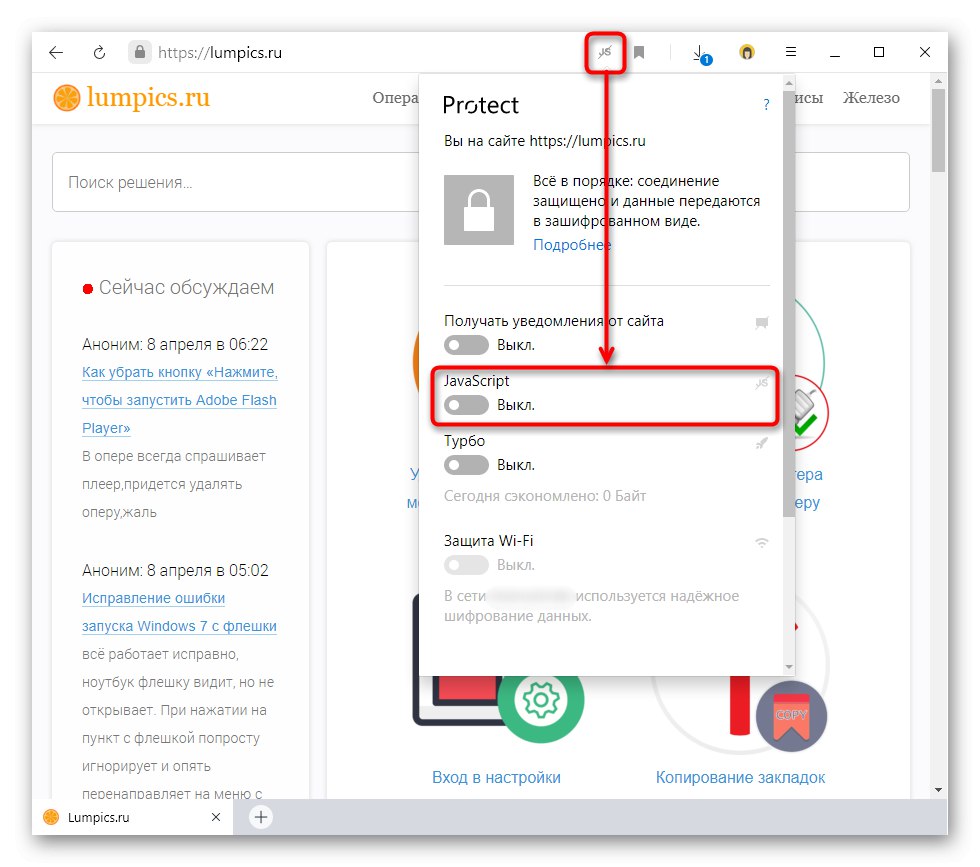
Task: Open a new tab with plus button
Action: pos(260,817)
